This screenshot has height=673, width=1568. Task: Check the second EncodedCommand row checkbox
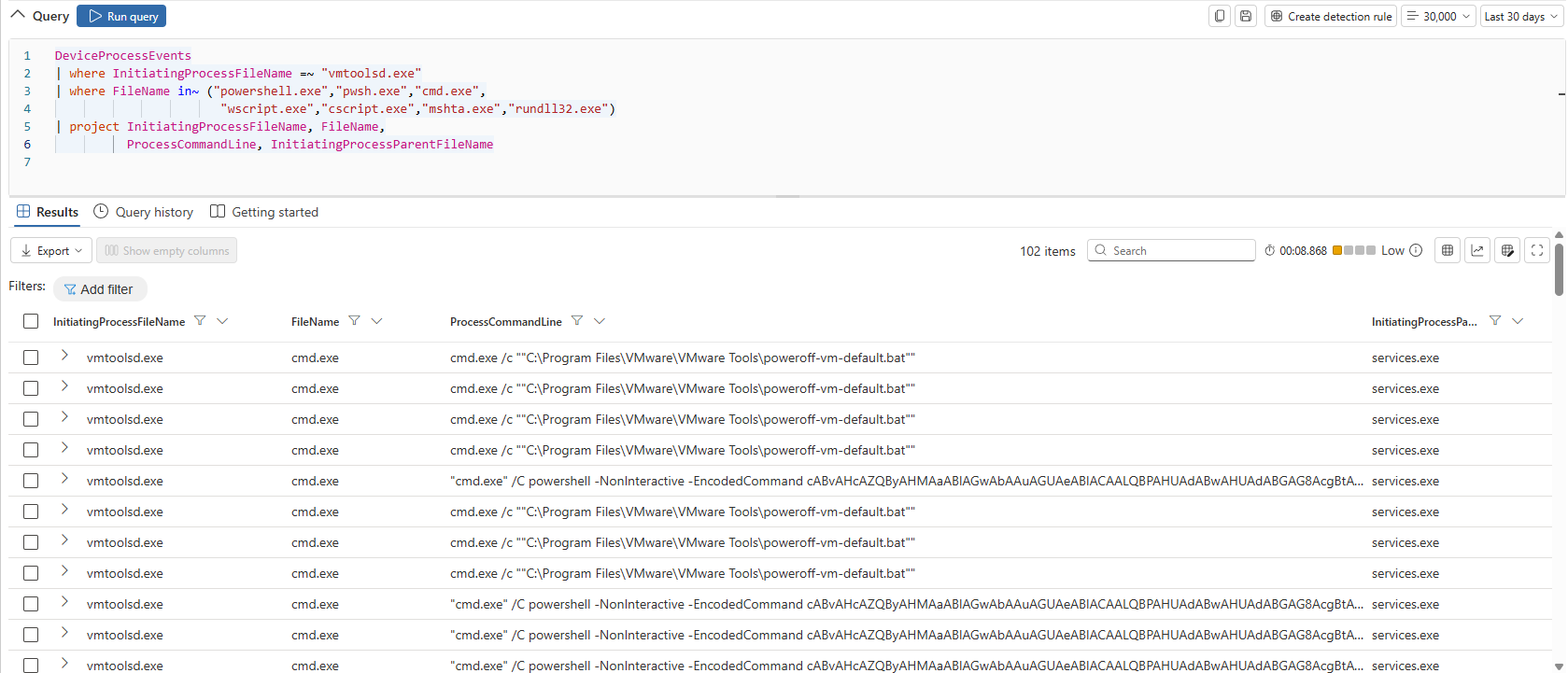31,604
